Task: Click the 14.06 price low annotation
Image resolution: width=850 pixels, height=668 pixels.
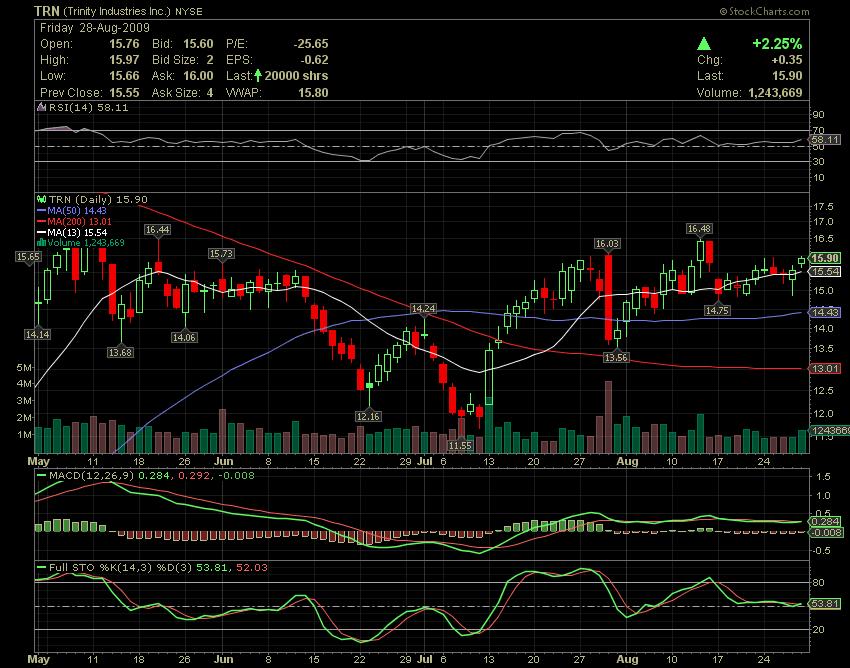Action: point(184,337)
